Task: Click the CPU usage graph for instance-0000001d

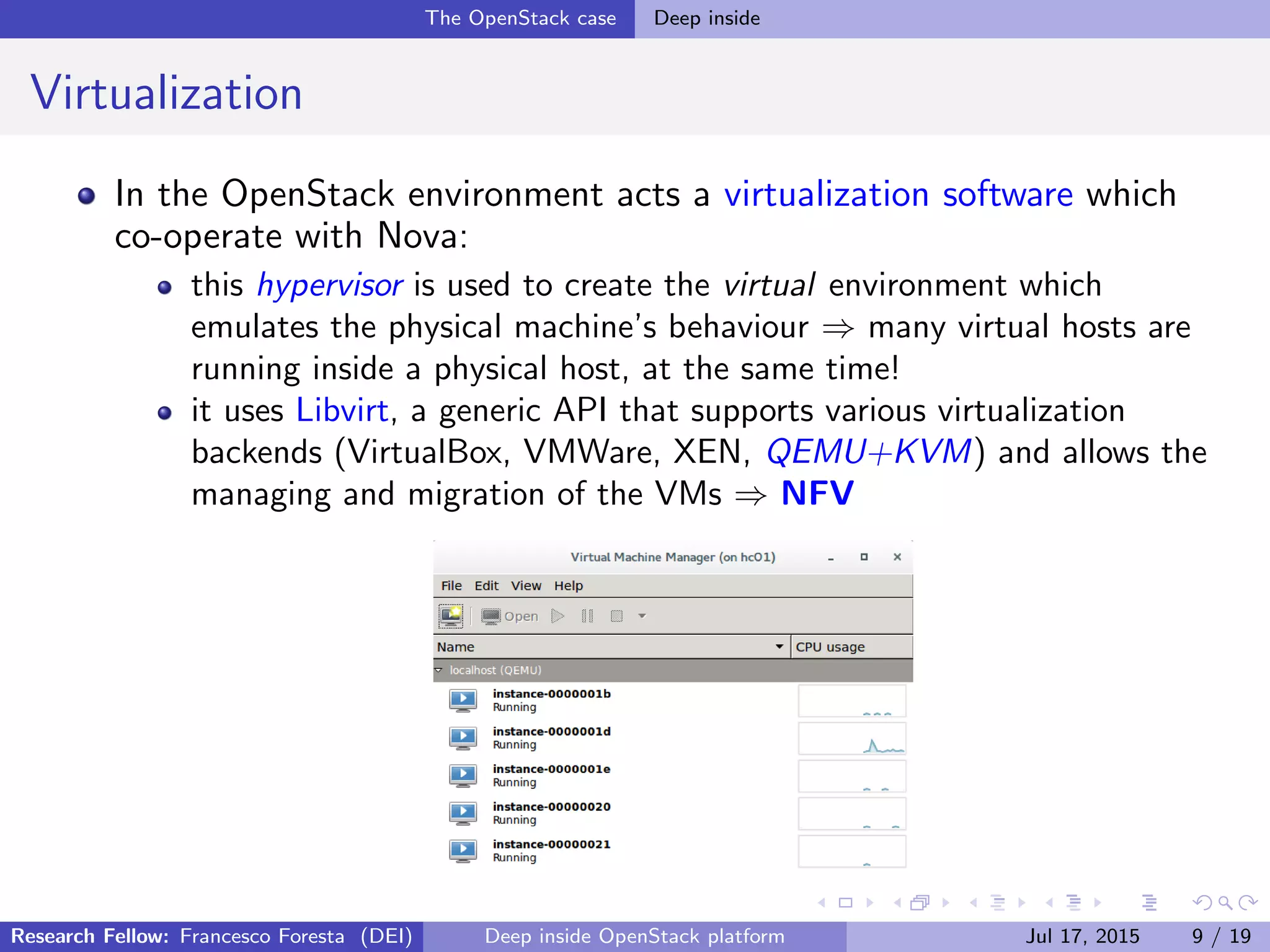Action: [852, 738]
